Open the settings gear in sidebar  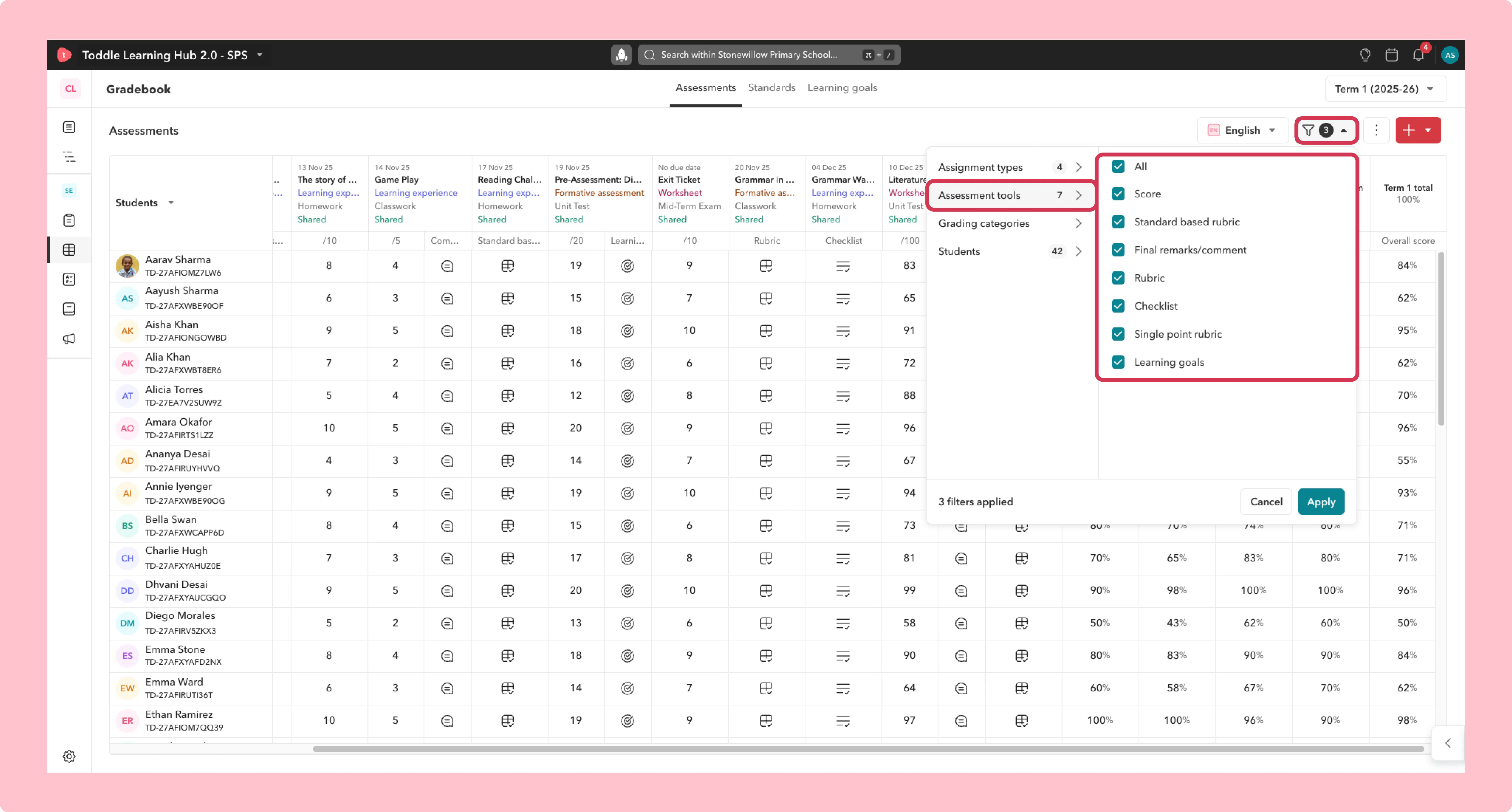(69, 756)
